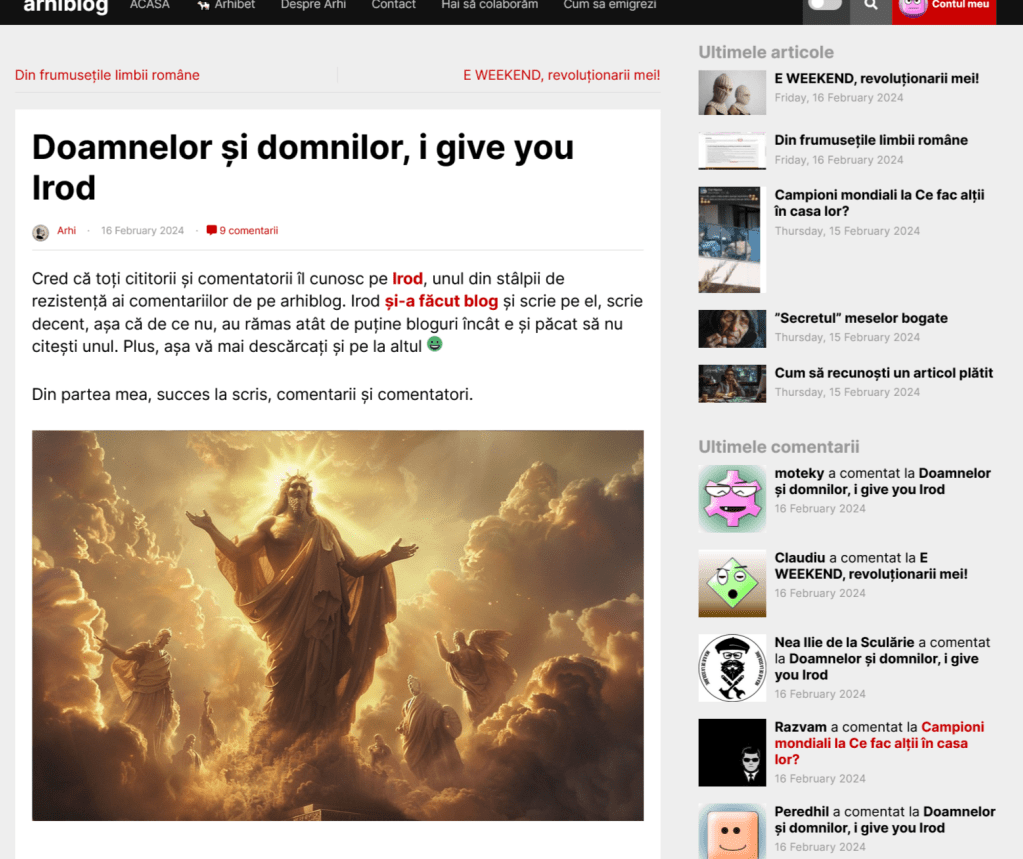Click Claudiu's green diamond avatar

732,583
